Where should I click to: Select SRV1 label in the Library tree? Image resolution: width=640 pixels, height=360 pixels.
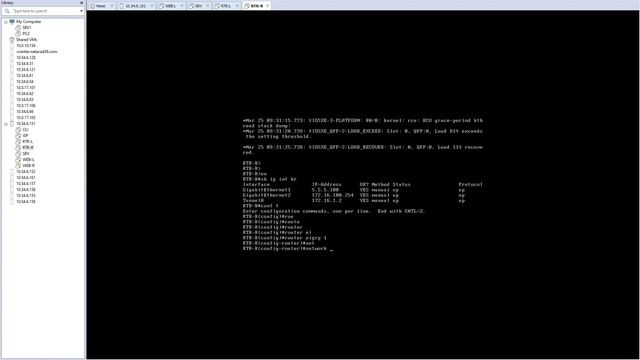coord(27,28)
